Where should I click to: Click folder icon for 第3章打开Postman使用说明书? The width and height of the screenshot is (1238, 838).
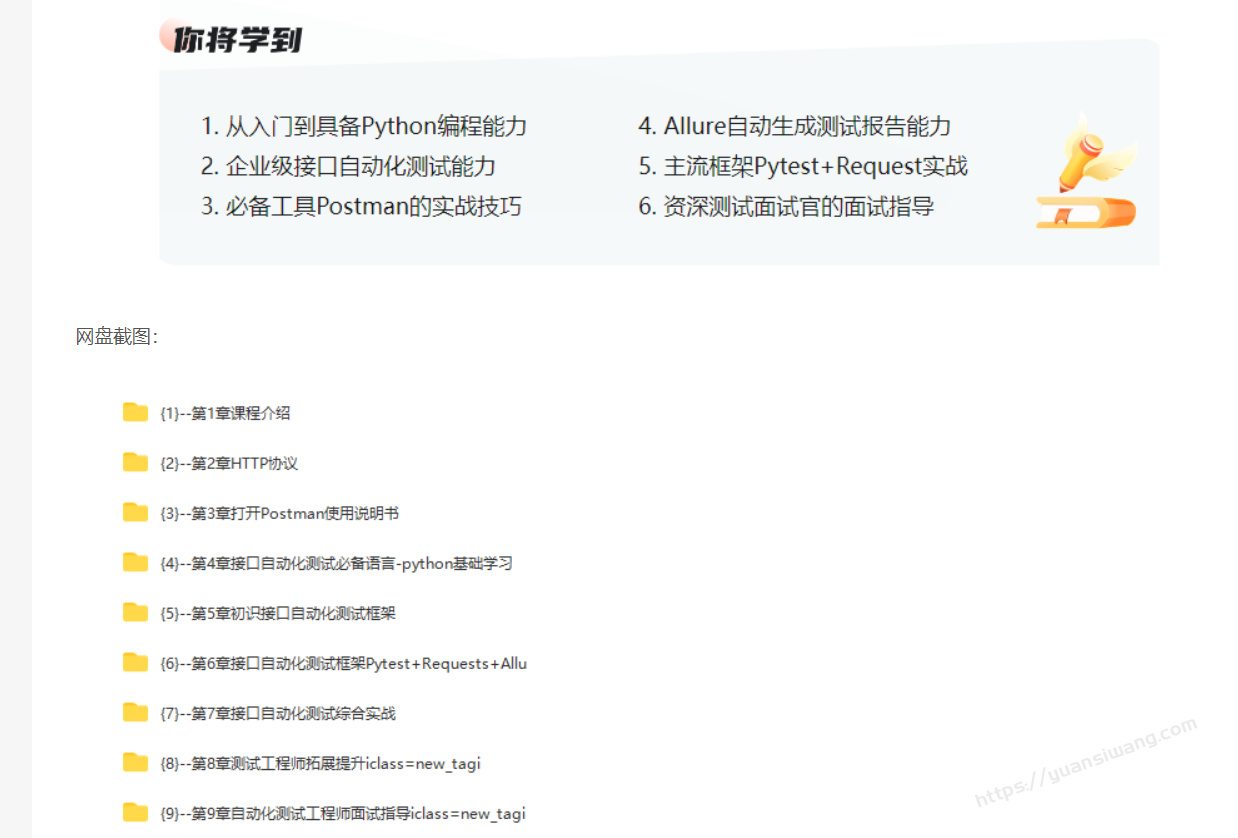135,512
